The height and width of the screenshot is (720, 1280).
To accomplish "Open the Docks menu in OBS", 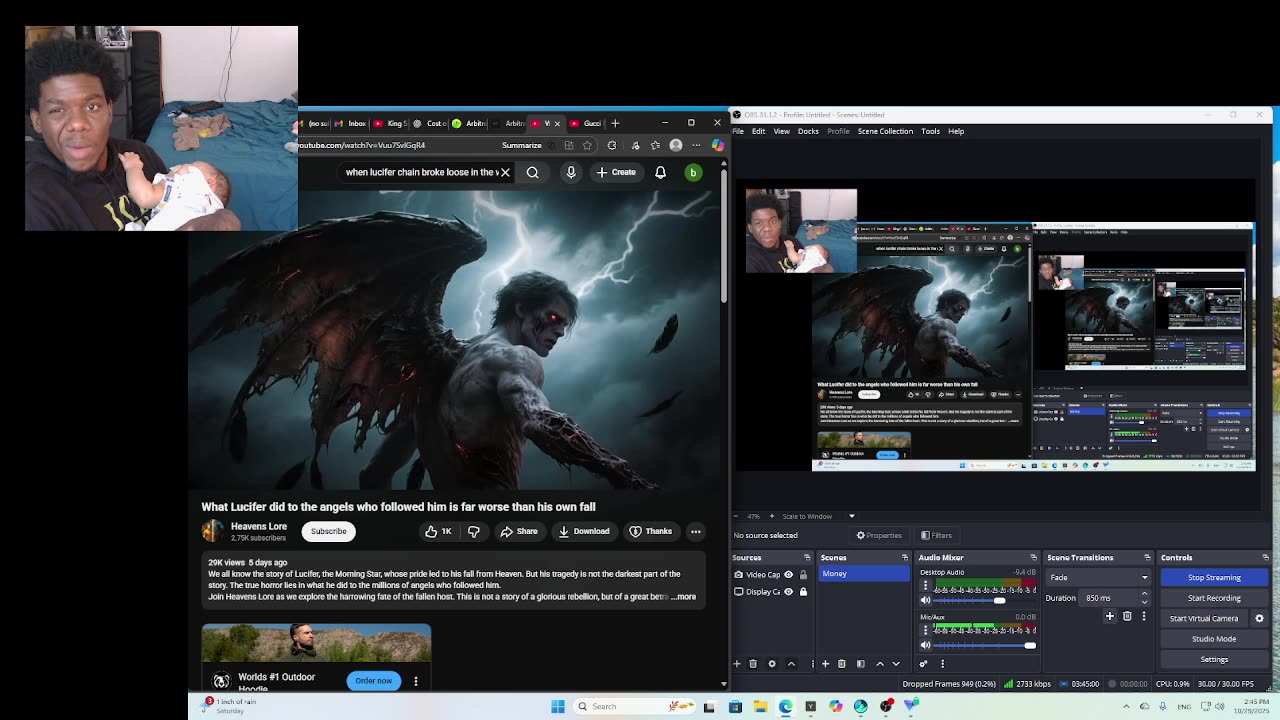I will 807,131.
